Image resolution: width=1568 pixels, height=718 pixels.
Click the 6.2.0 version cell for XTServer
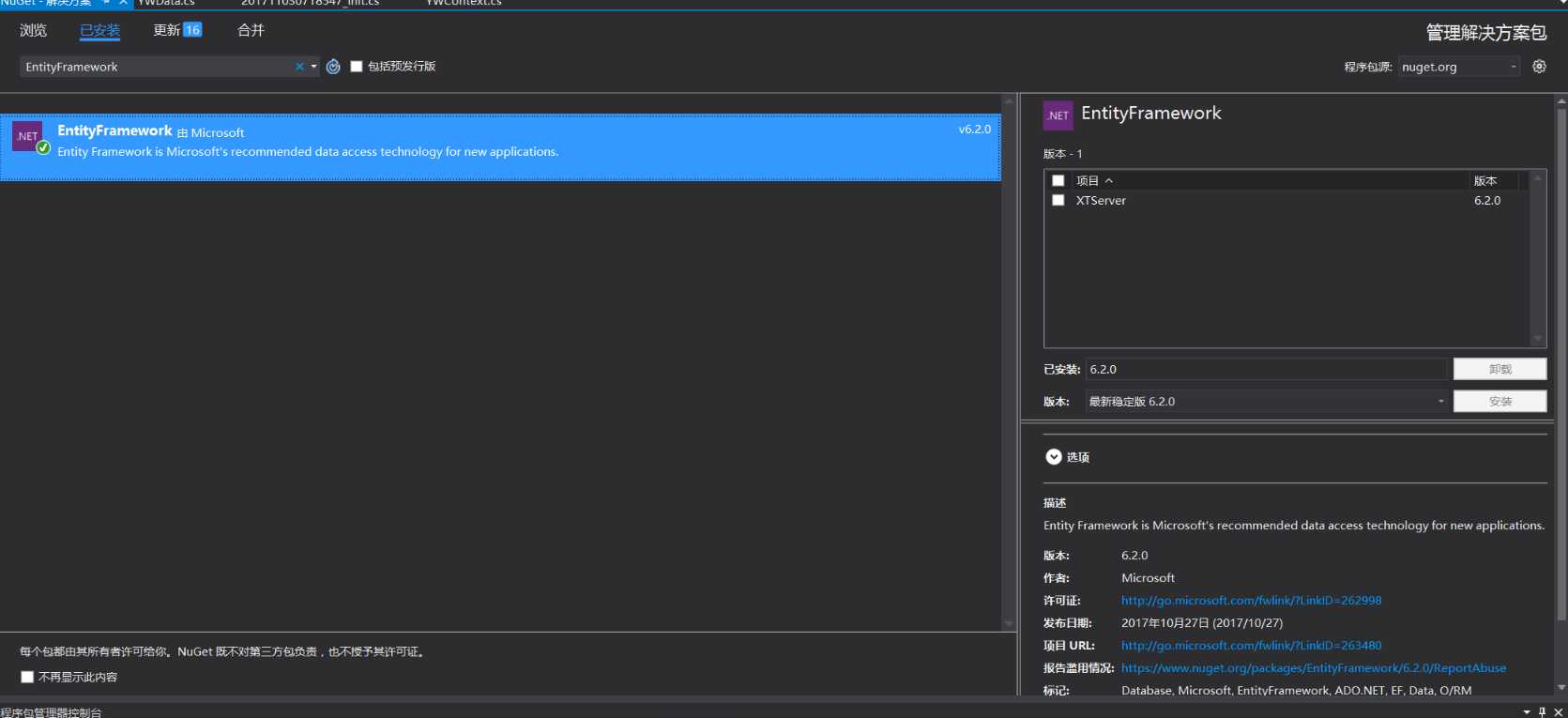point(1487,200)
